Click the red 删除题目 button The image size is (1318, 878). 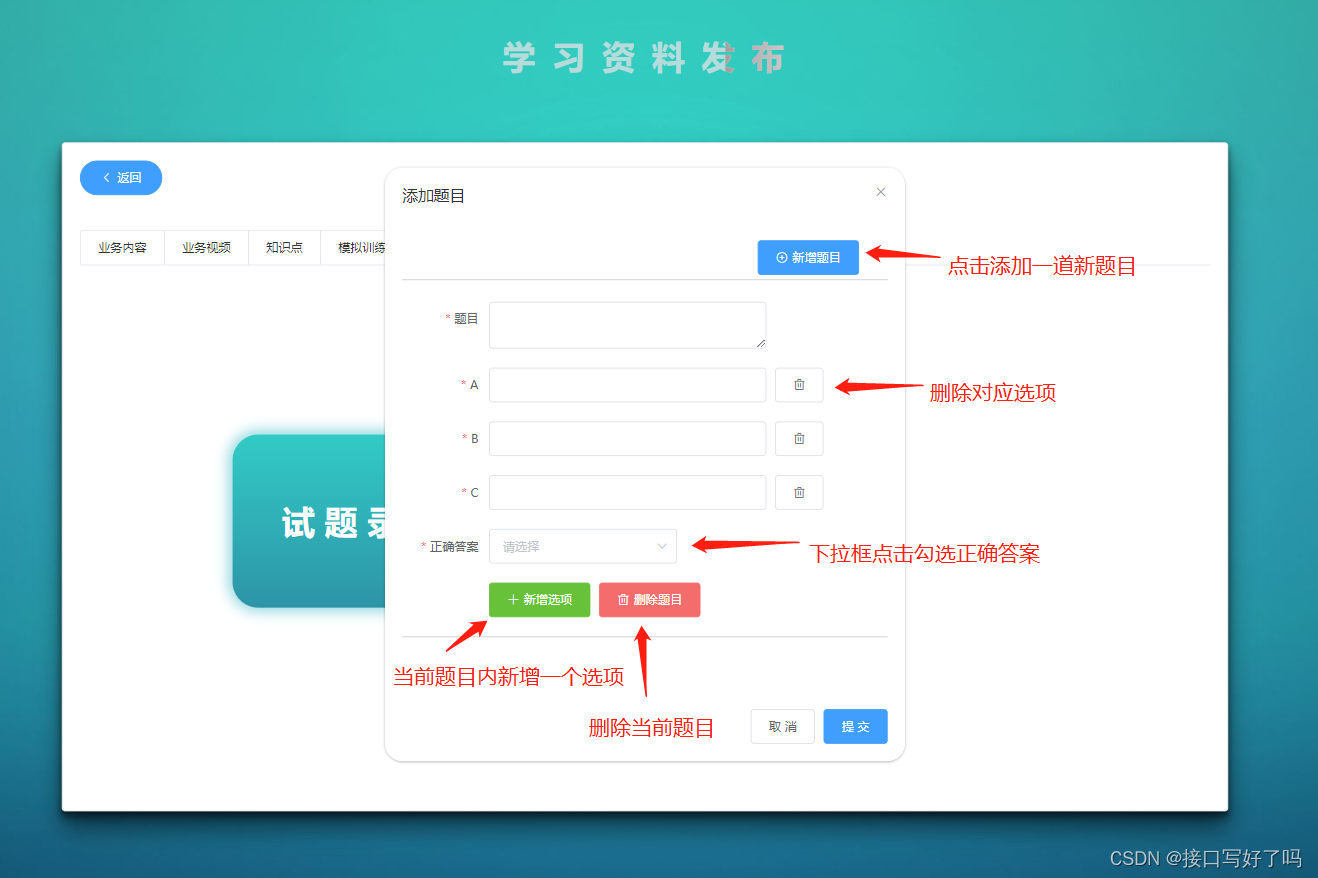649,600
